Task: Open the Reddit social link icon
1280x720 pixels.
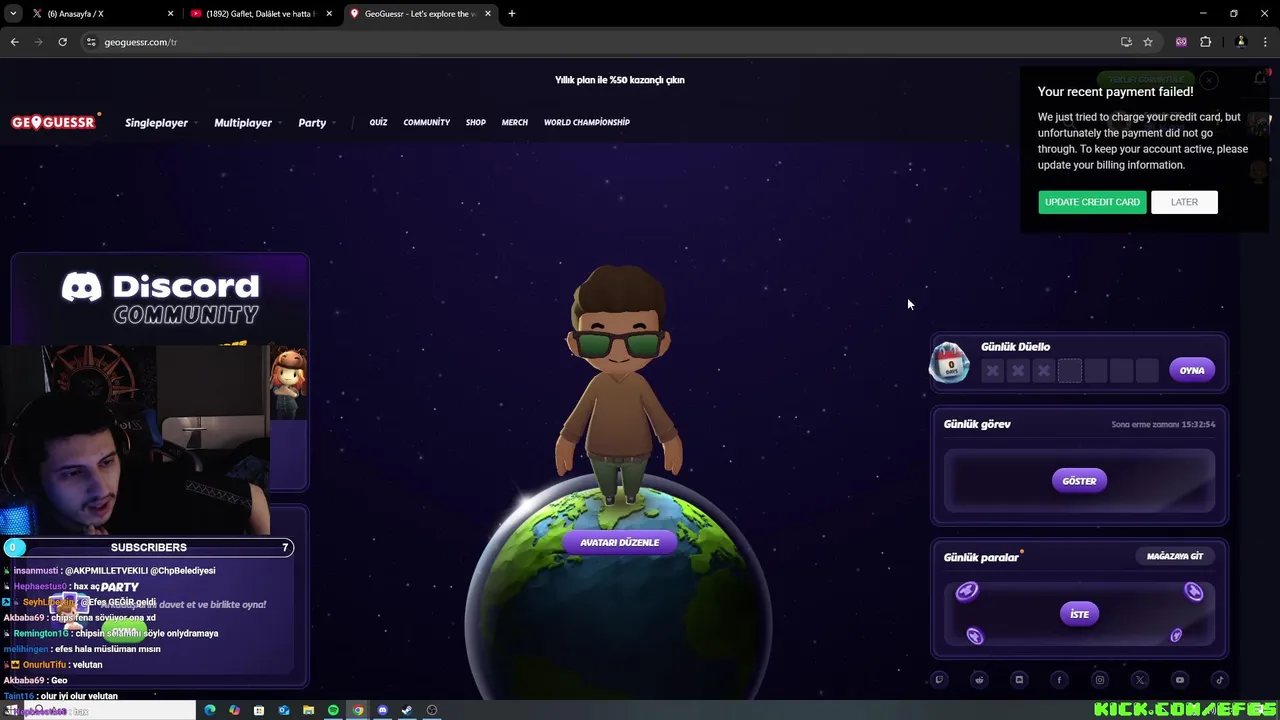Action: click(979, 680)
